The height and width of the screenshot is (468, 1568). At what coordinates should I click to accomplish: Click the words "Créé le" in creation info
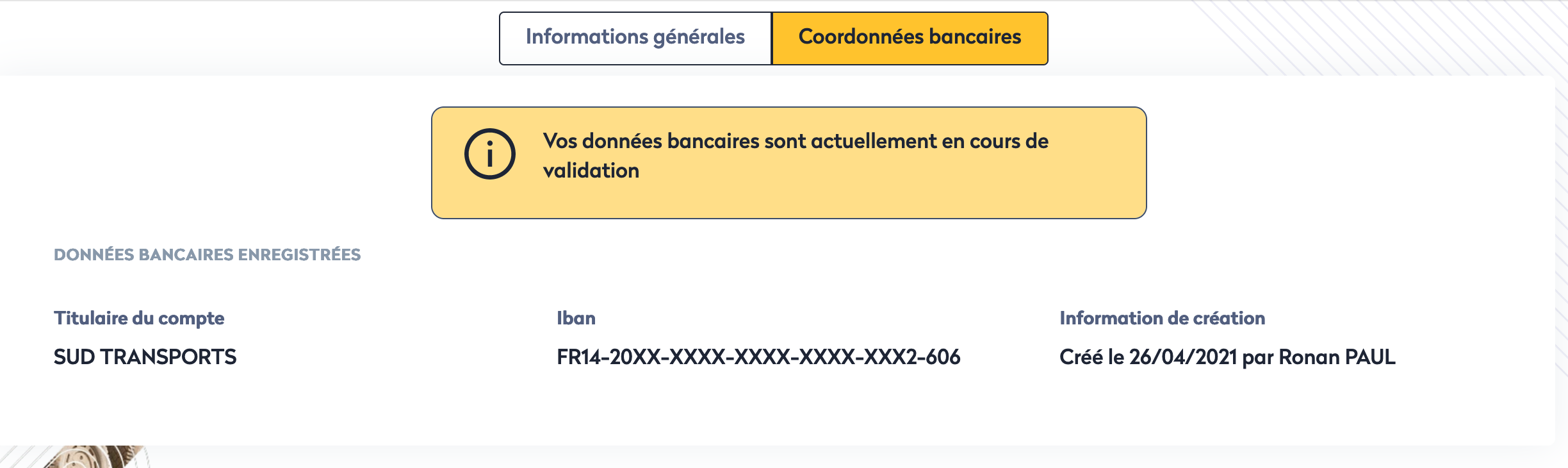1091,357
